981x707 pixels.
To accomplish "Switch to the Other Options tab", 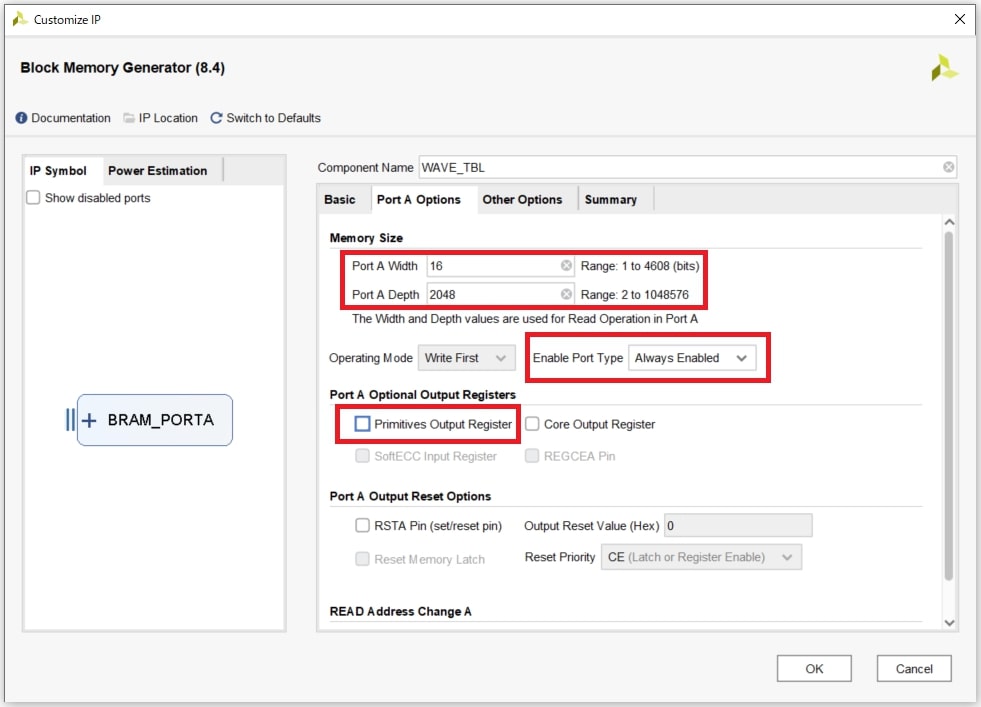I will point(524,199).
